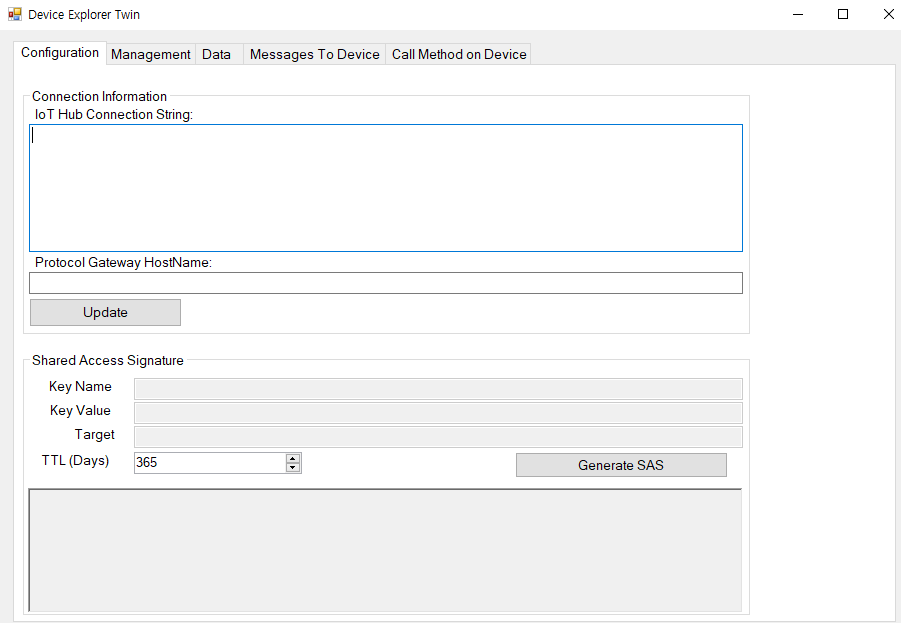
Task: Minimize the Device Explorer Twin window
Action: (x=798, y=14)
